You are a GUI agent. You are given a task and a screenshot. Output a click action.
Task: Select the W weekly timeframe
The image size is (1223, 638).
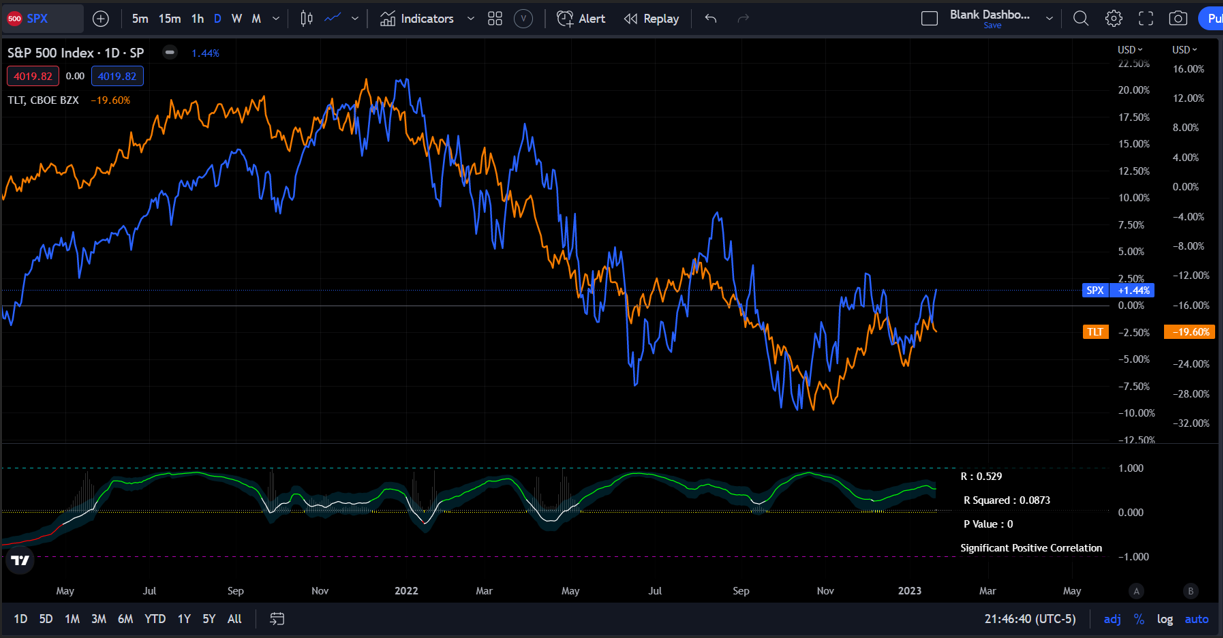tap(237, 18)
